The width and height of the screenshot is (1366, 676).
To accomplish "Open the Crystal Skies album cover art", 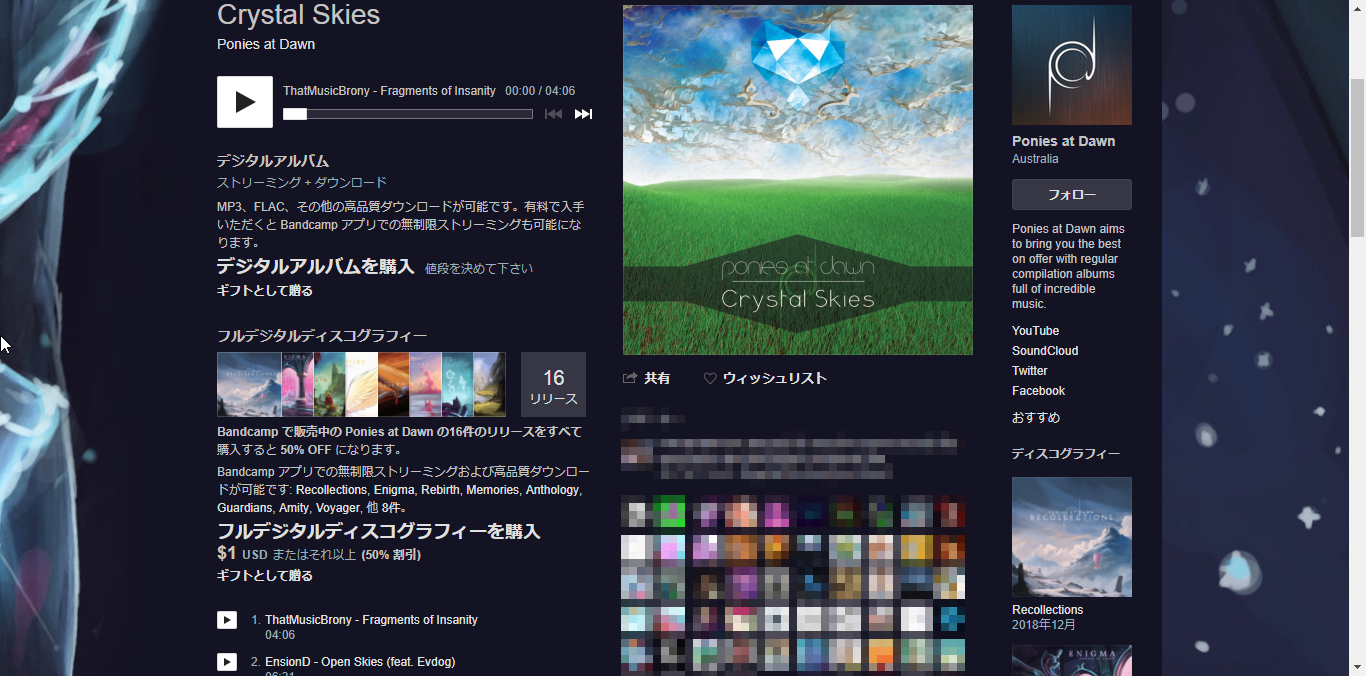I will 798,180.
